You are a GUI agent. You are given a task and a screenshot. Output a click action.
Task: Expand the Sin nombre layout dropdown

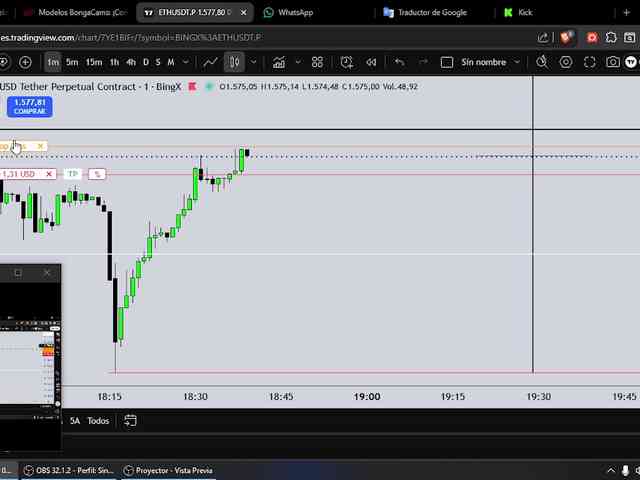tap(517, 62)
